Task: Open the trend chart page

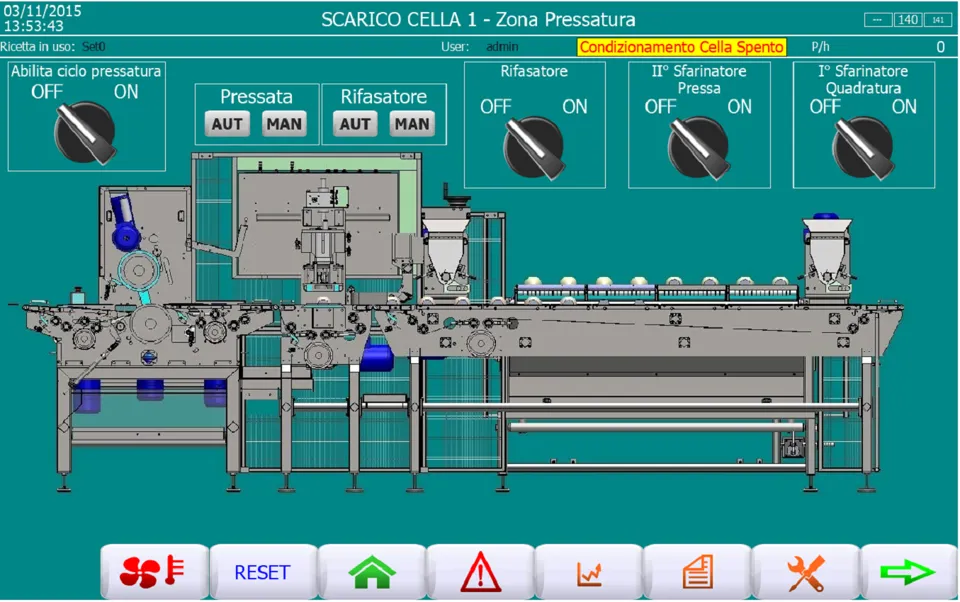Action: coord(589,572)
